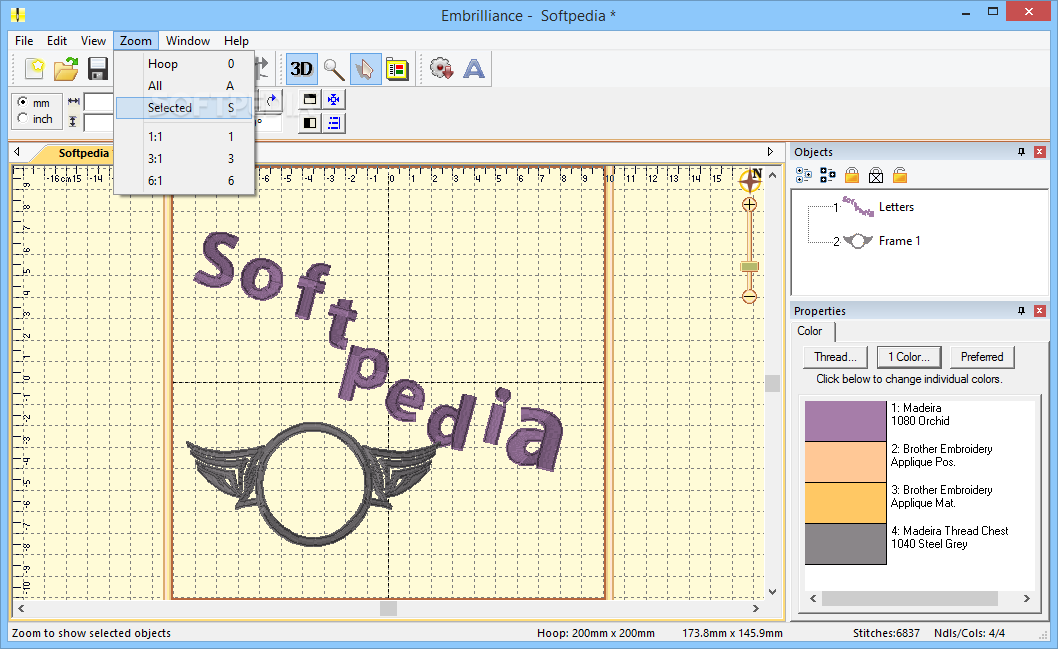Open the Edit menu
This screenshot has width=1058, height=649.
(57, 40)
